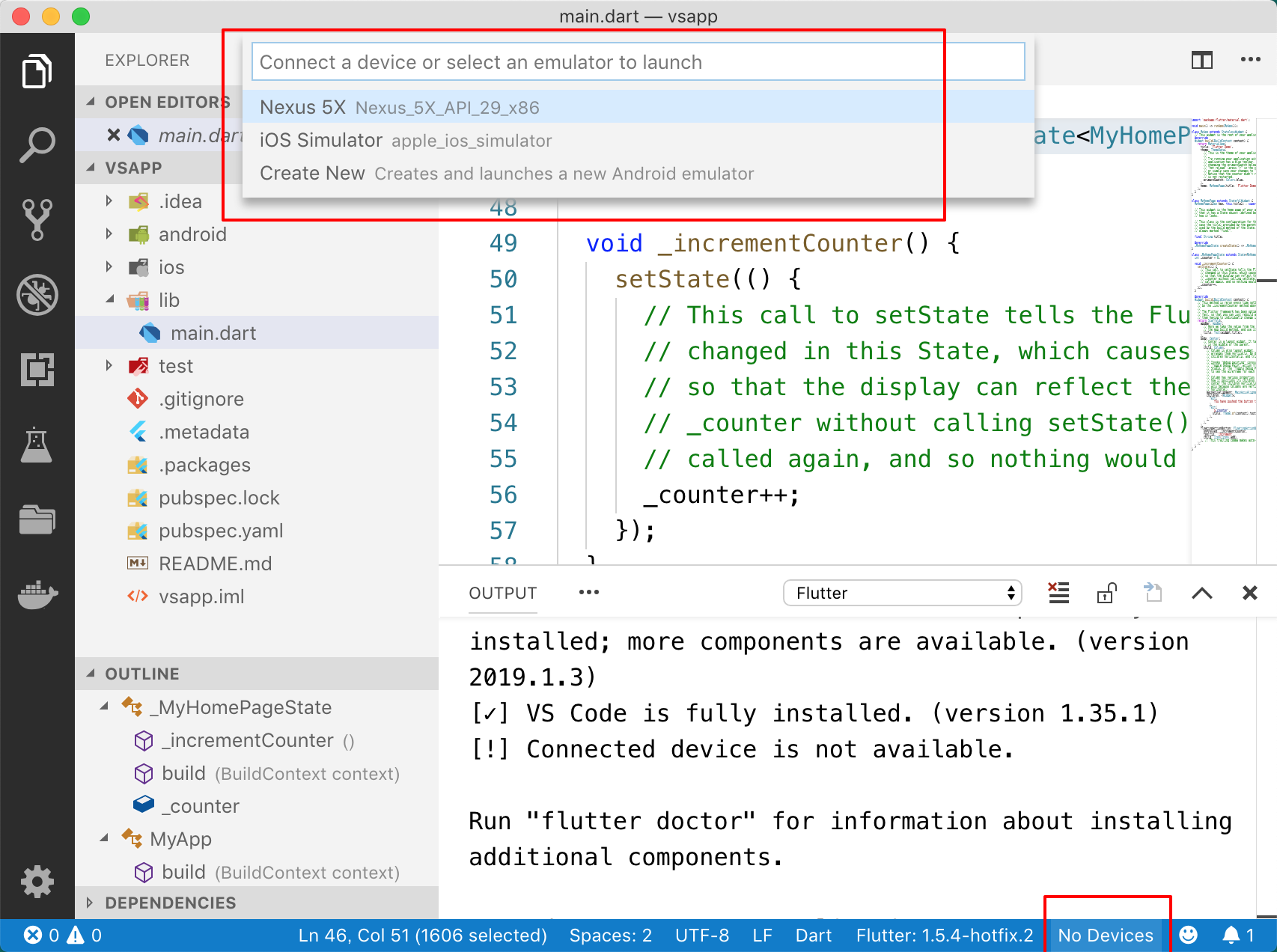Click the split editor icon
This screenshot has height=952, width=1277.
(x=1202, y=60)
